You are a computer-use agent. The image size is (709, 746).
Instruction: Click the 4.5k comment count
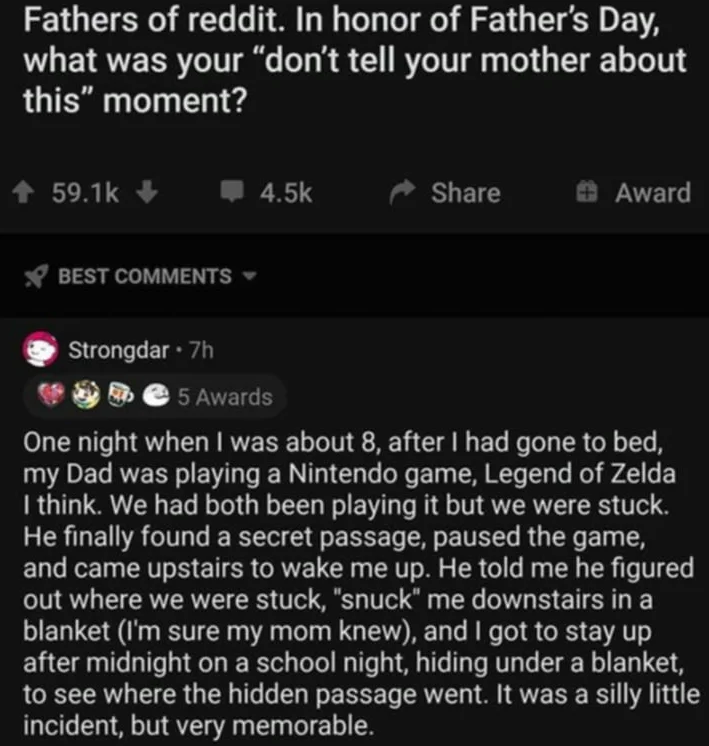click(x=285, y=193)
